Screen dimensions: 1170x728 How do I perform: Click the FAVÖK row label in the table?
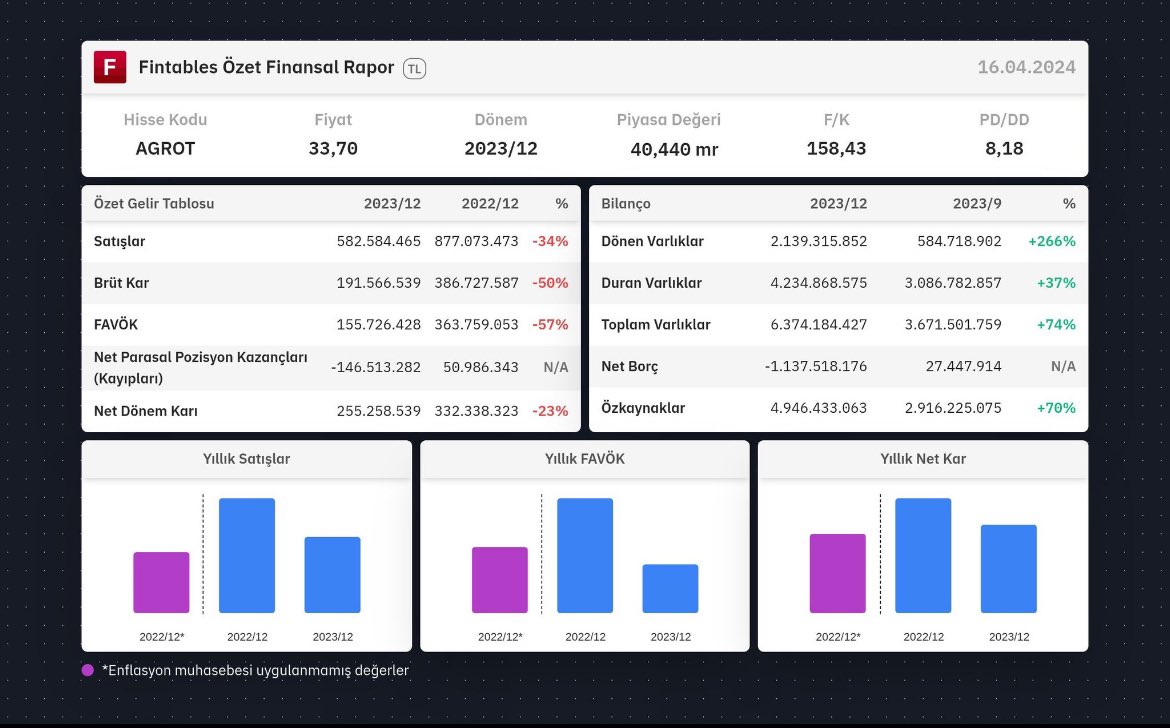[116, 324]
